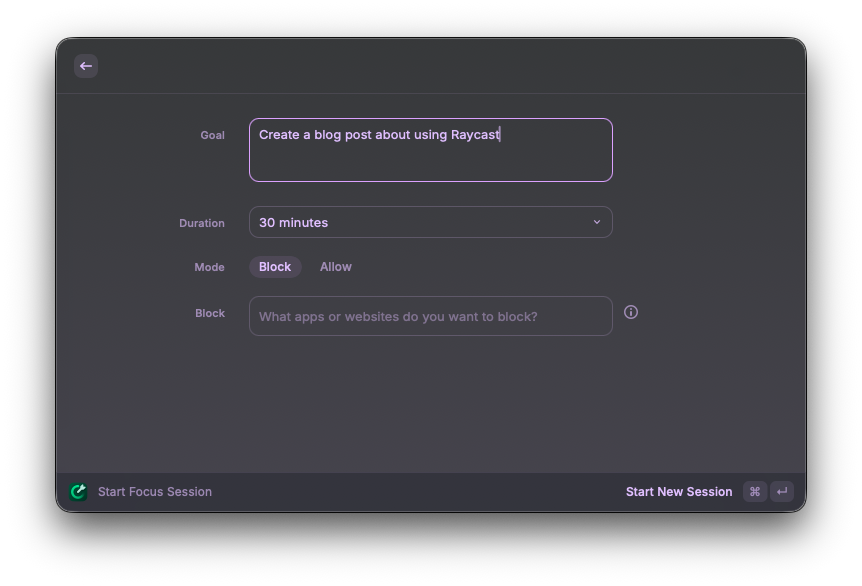Click the "30 minutes" selected value
Viewport: 862px width, 586px height.
coord(293,222)
